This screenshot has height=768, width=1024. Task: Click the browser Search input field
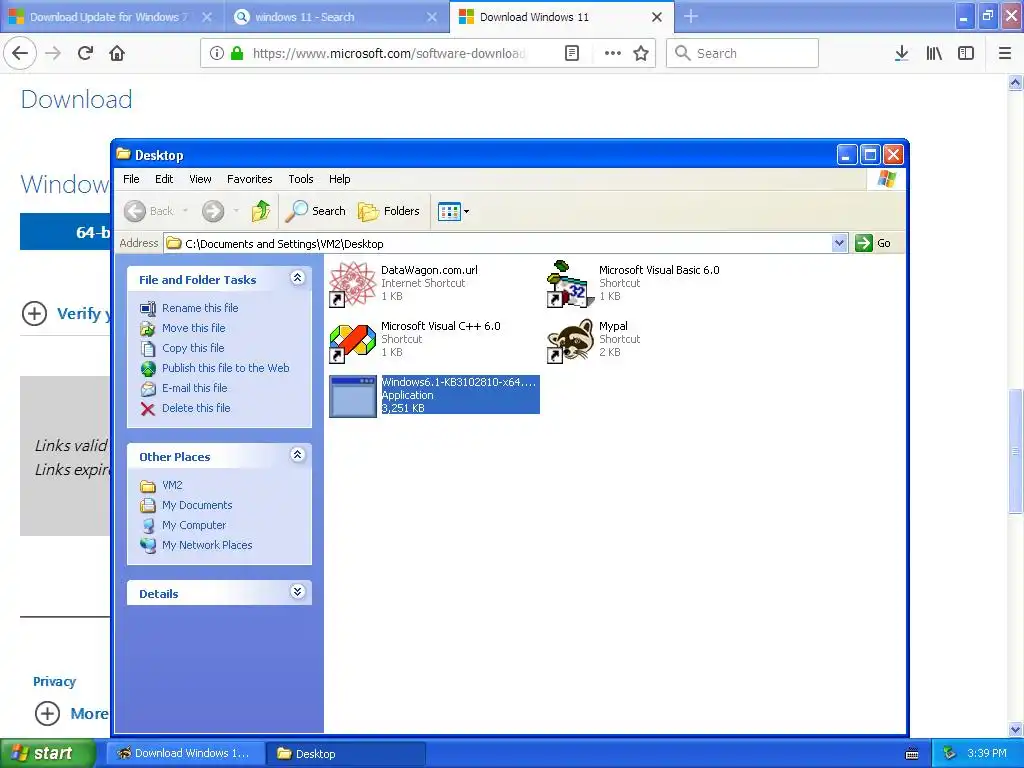pos(742,53)
